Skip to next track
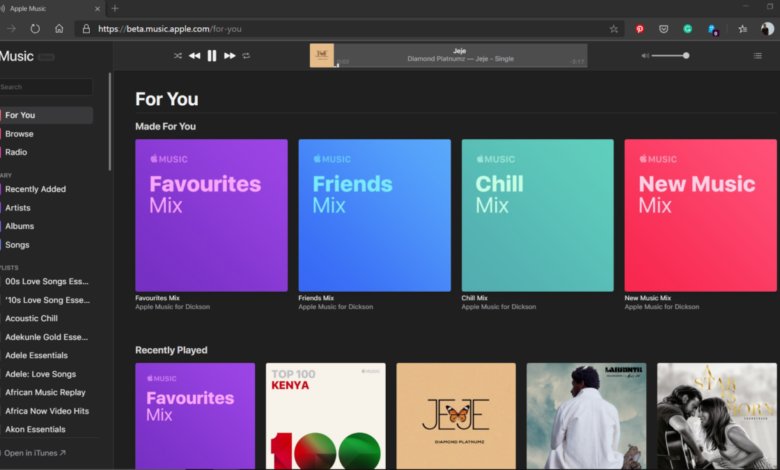780x470 pixels. tap(229, 56)
